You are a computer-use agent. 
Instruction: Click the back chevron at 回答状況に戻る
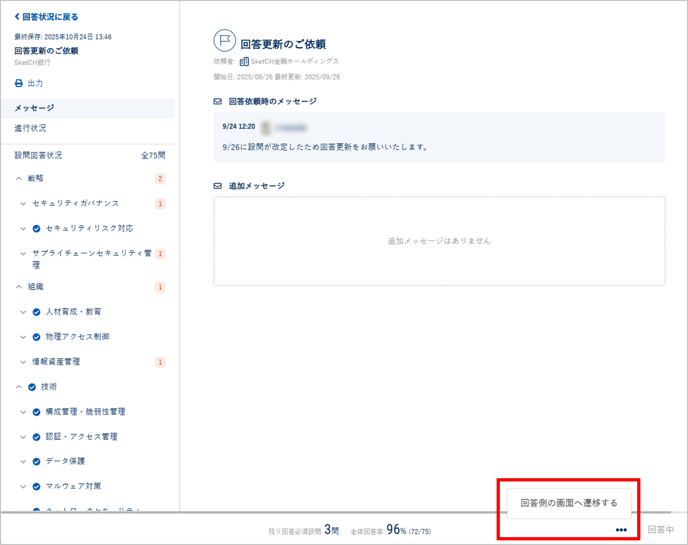click(x=17, y=17)
